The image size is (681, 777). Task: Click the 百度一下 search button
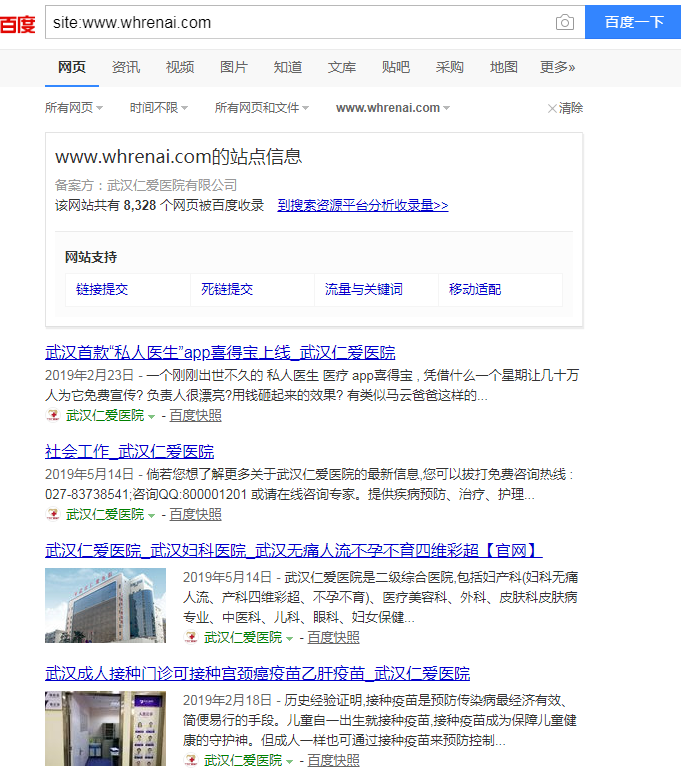[633, 22]
